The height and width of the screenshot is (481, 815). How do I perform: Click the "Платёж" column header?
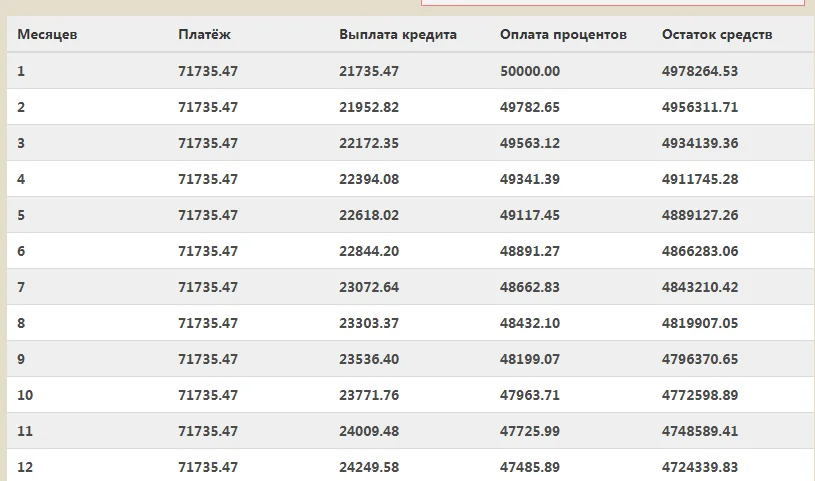point(206,35)
